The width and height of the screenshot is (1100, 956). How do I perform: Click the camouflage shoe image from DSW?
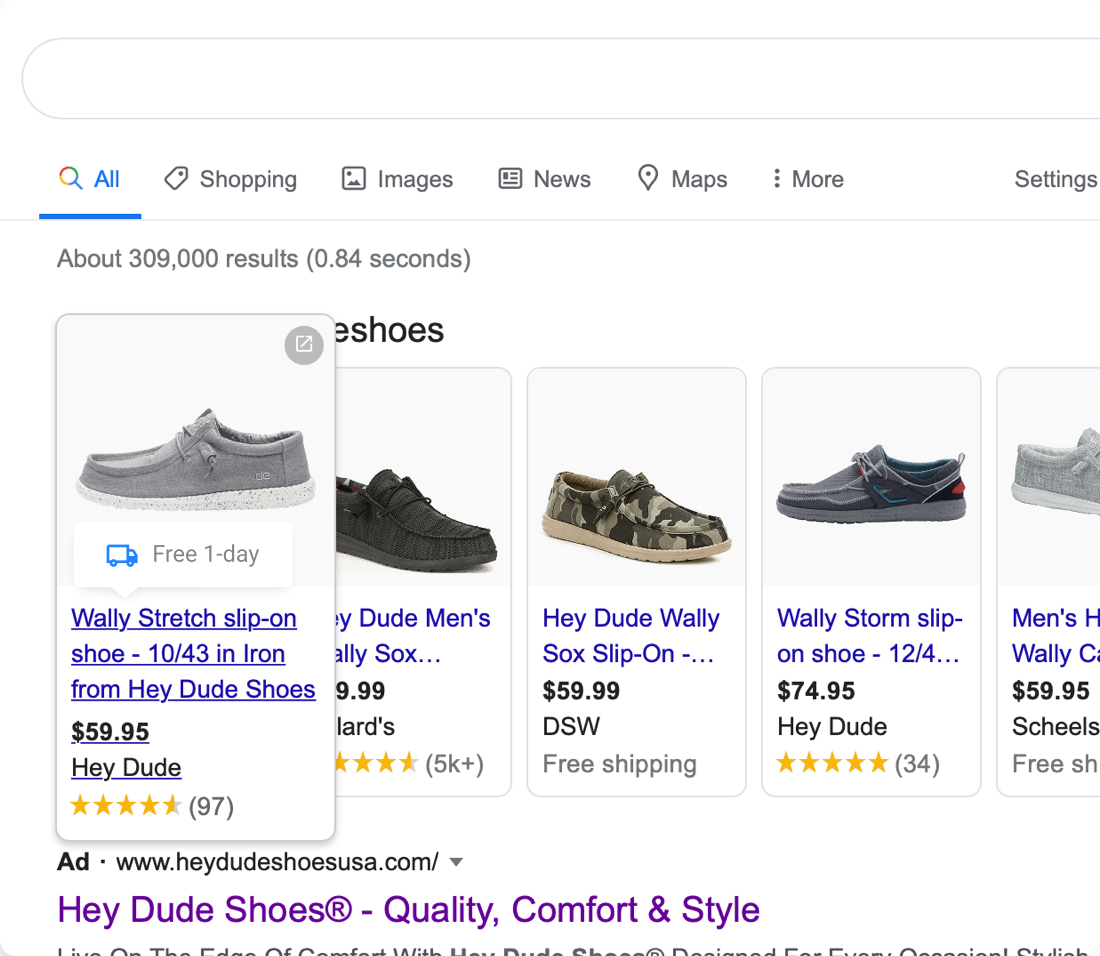pyautogui.click(x=636, y=516)
